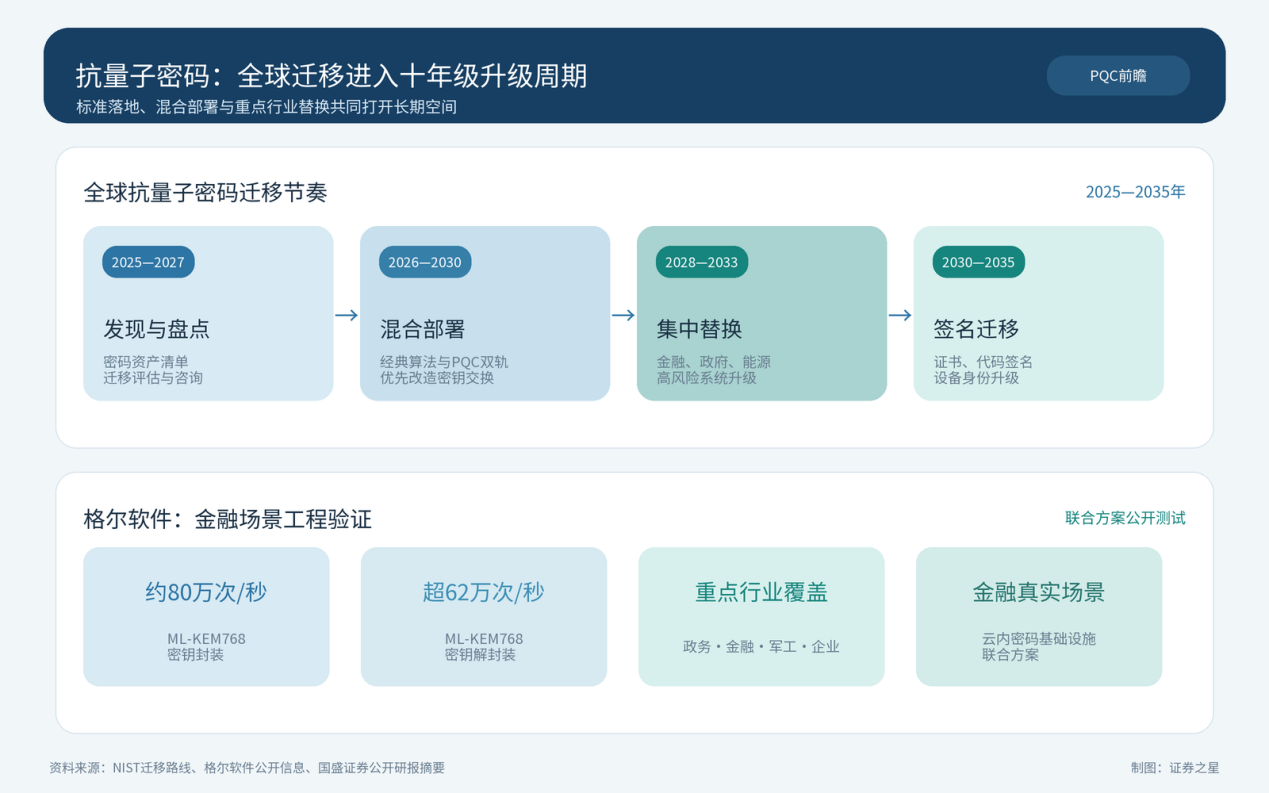Click the 2025—2035年 label

click(x=1136, y=192)
